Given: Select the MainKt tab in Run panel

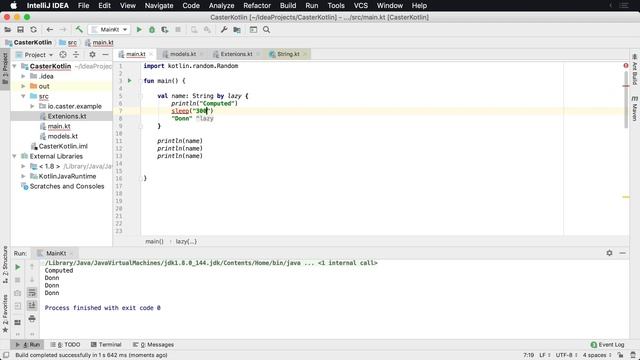Looking at the screenshot, I should tap(56, 253).
